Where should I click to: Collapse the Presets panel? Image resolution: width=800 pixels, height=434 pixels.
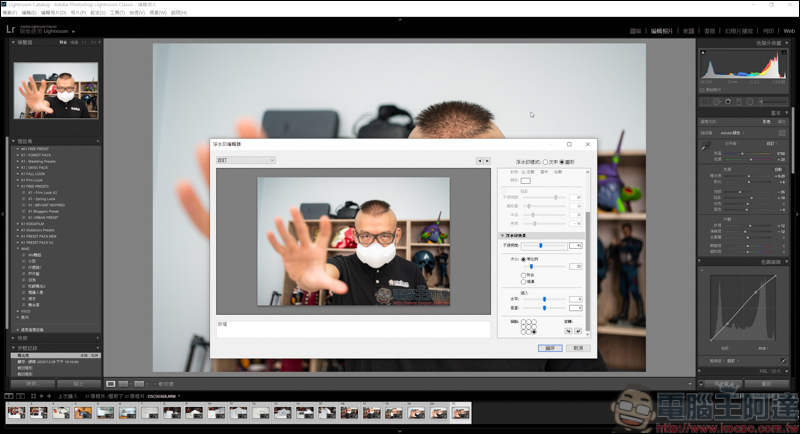point(13,141)
